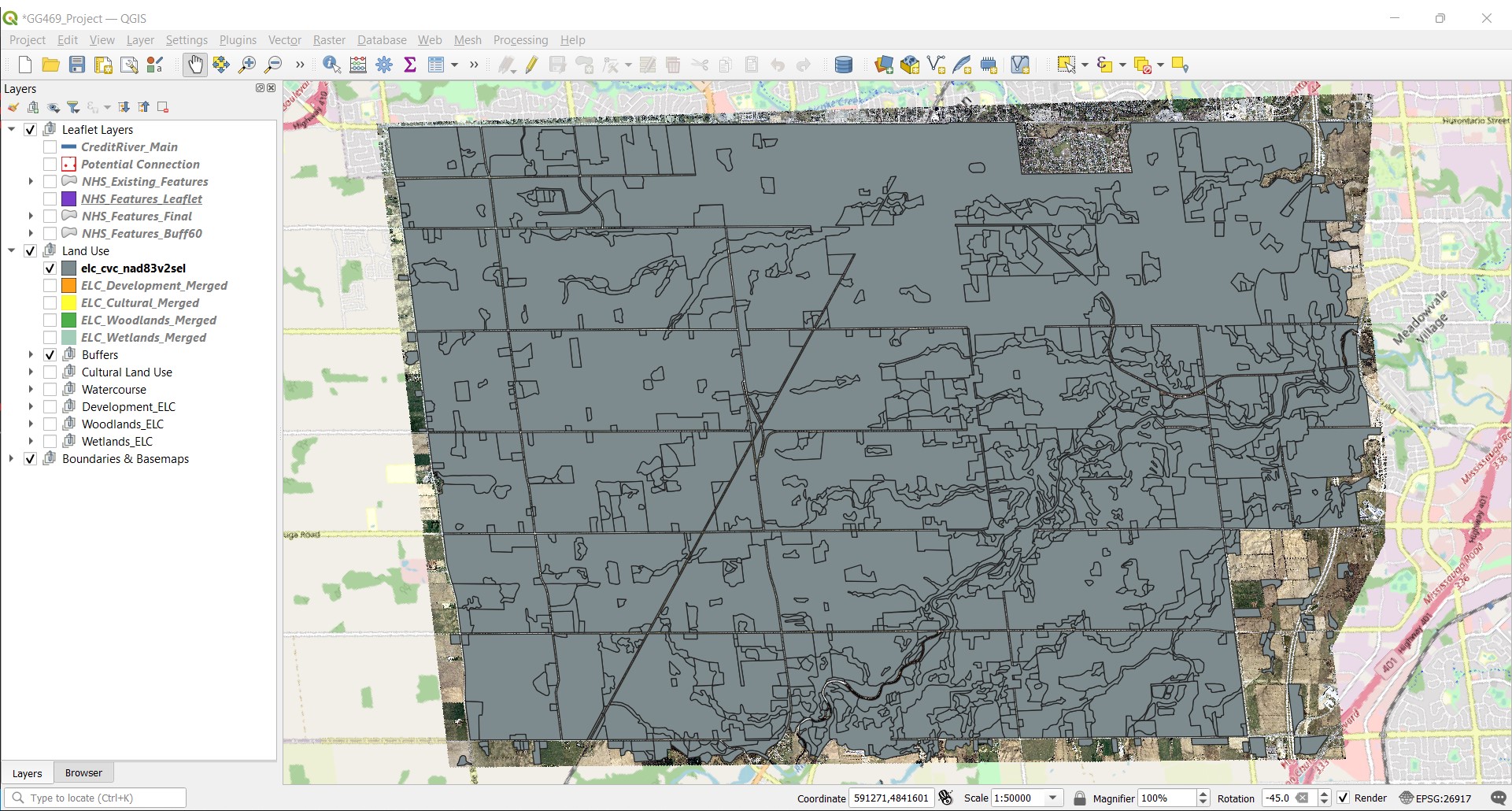This screenshot has height=811, width=1512.
Task: Open the Data Source Manager database icon
Action: (x=843, y=65)
